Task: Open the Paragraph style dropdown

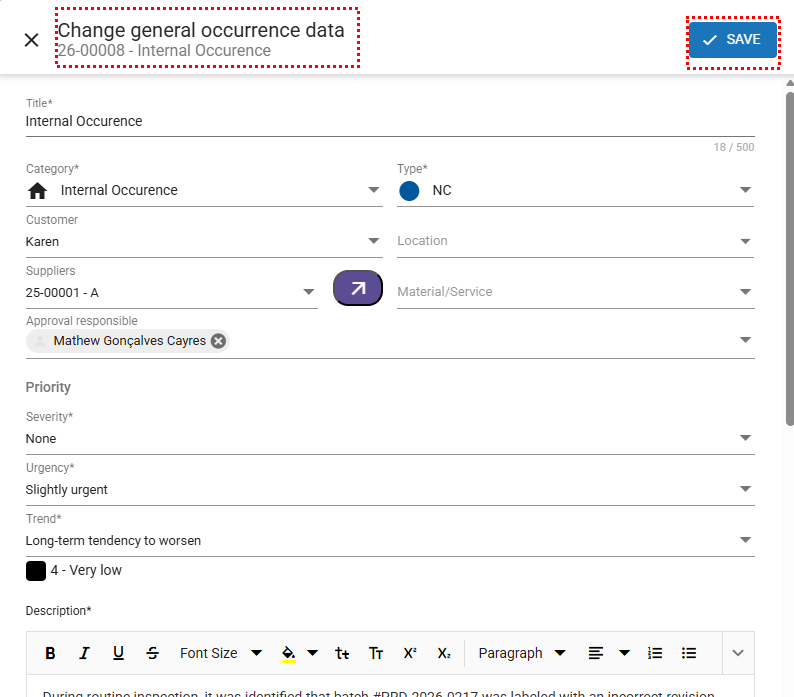Action: pos(521,653)
